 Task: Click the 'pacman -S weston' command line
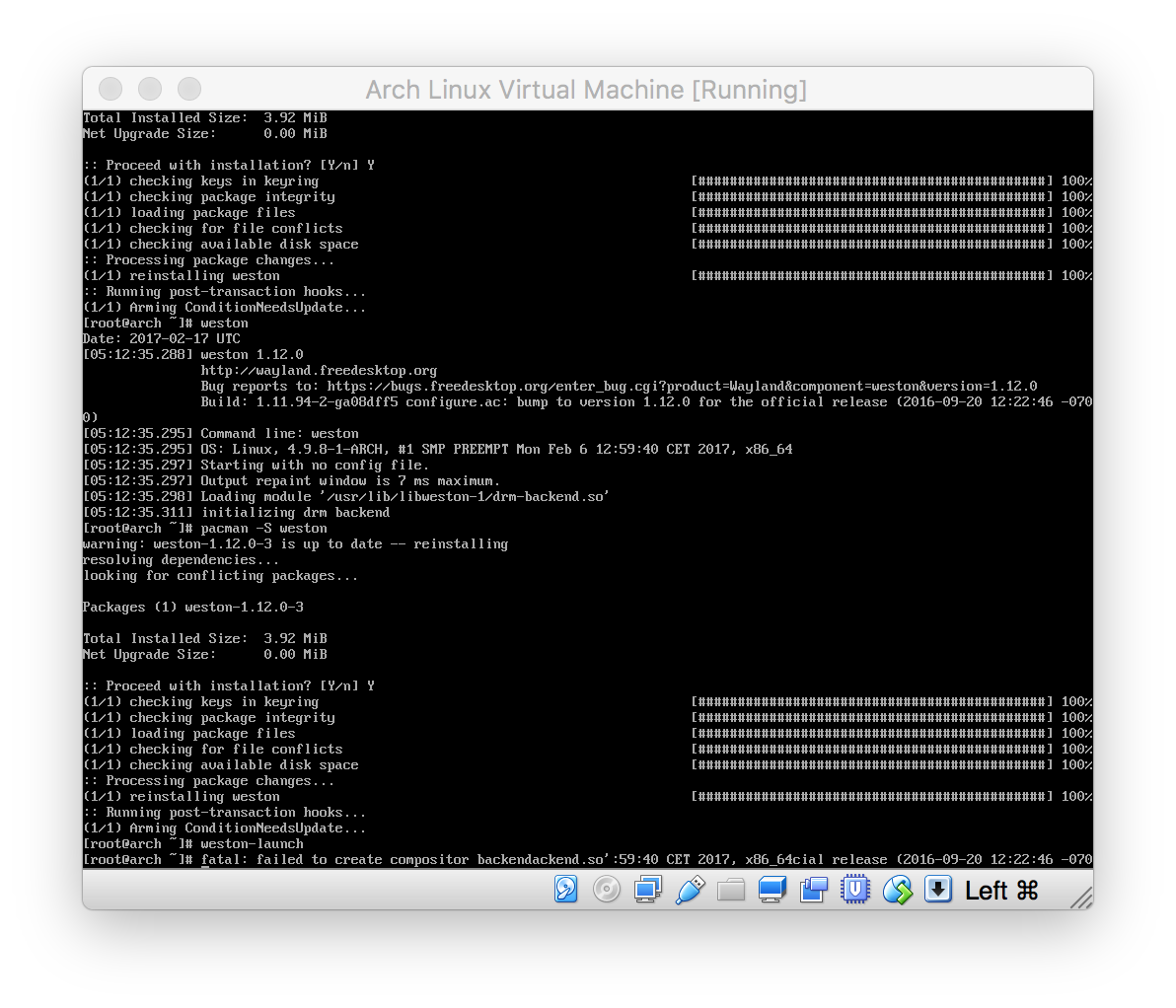click(x=205, y=528)
